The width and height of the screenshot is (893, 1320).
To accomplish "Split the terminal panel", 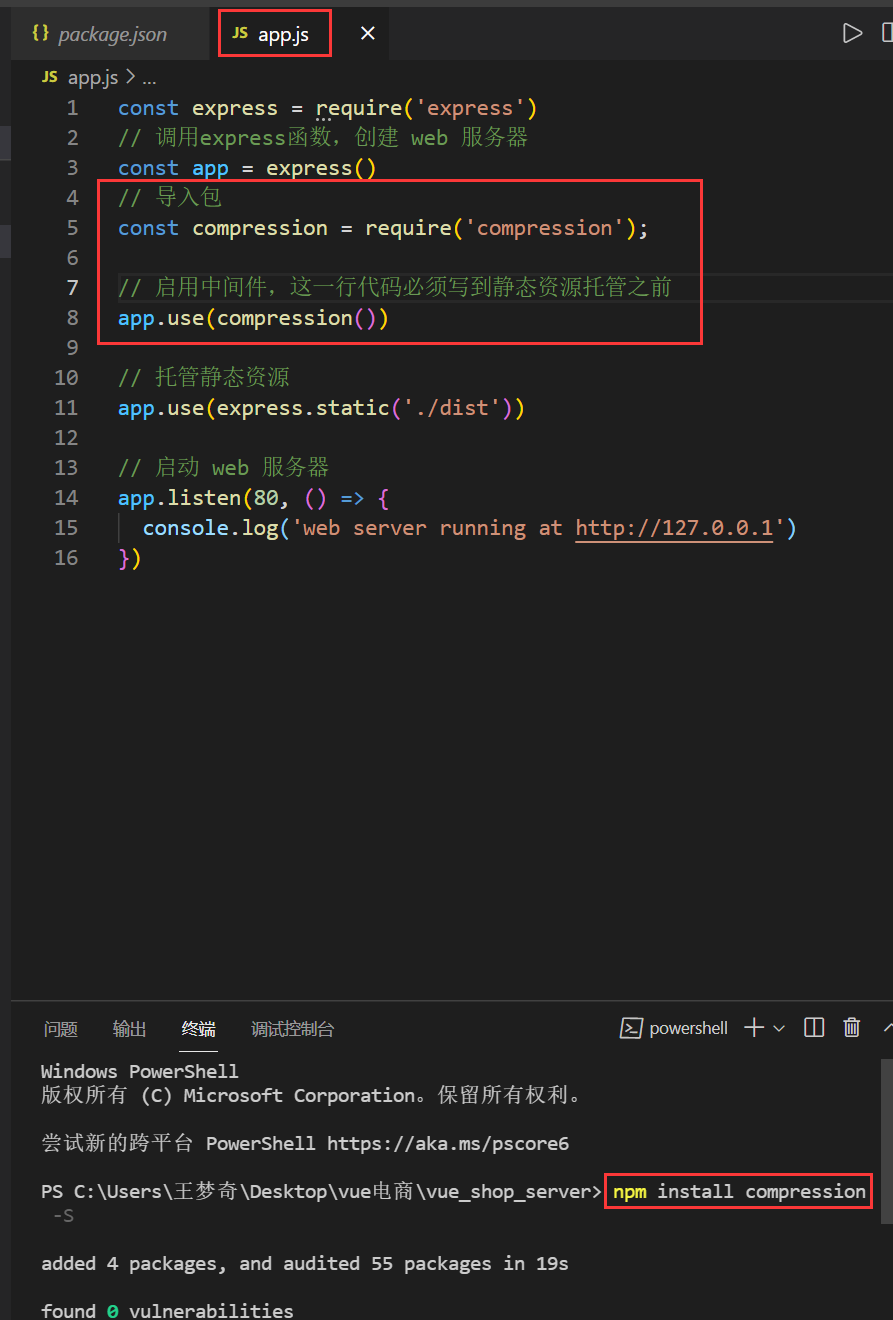I will click(814, 1028).
